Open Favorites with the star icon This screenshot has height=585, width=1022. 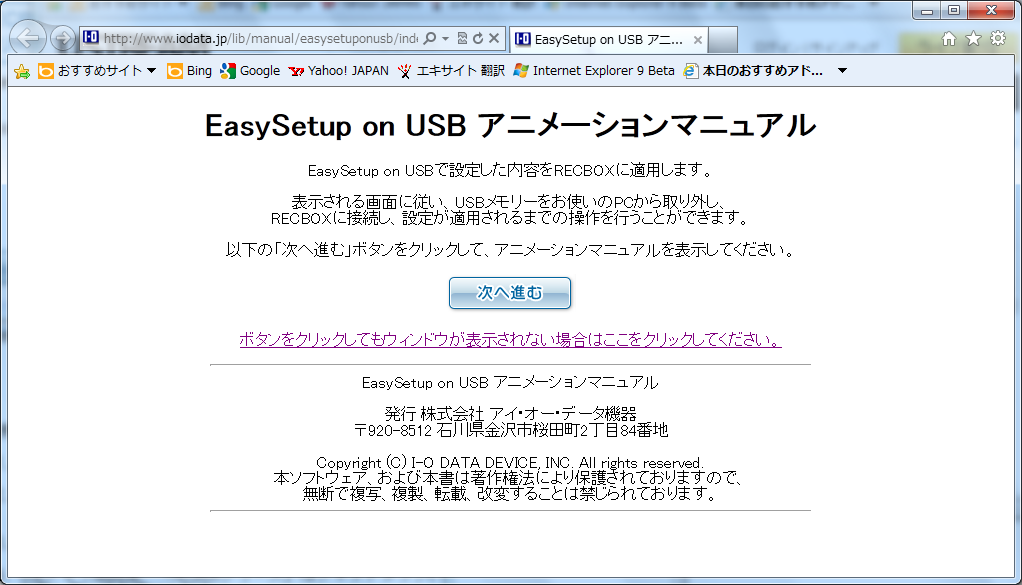coord(973,39)
